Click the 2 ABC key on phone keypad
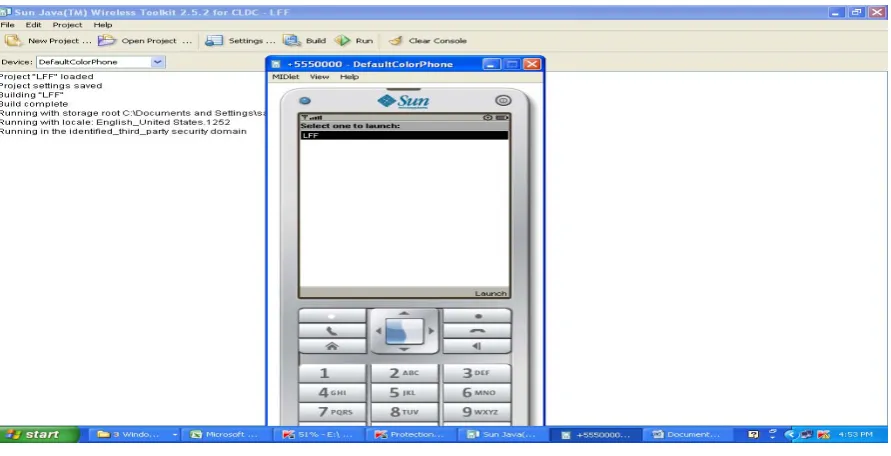This screenshot has height=456, width=891. (x=404, y=374)
